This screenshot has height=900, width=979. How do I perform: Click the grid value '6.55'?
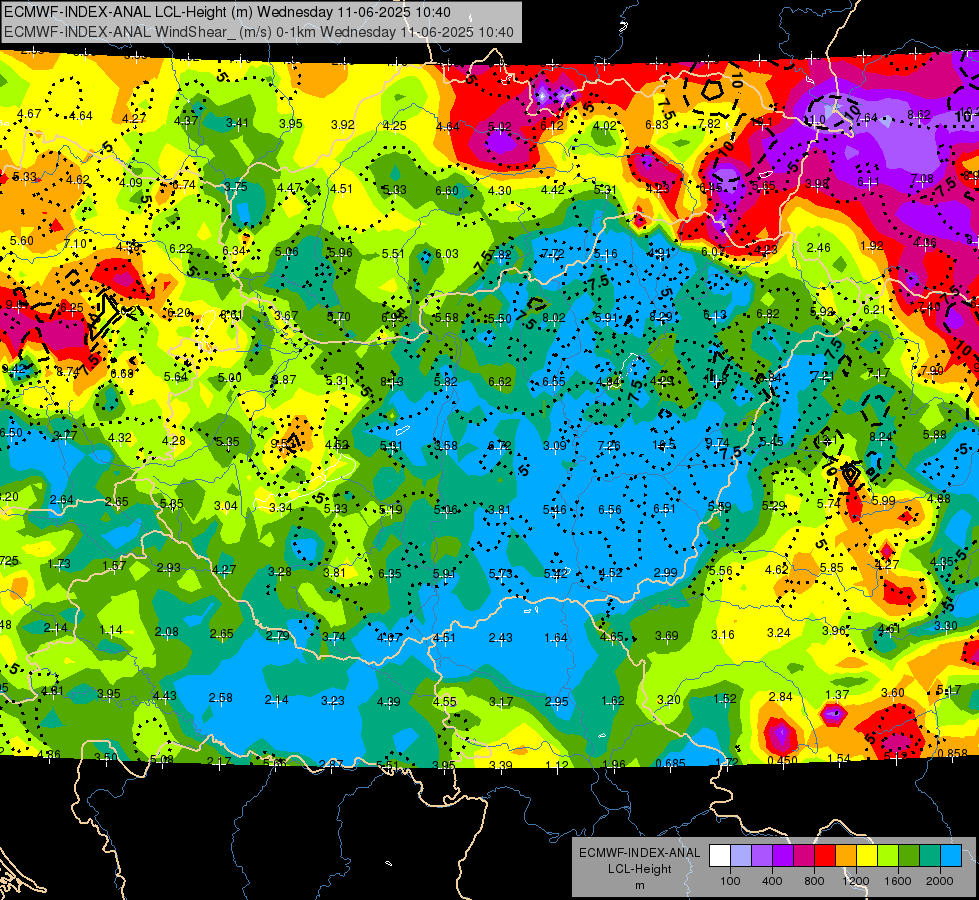click(554, 382)
